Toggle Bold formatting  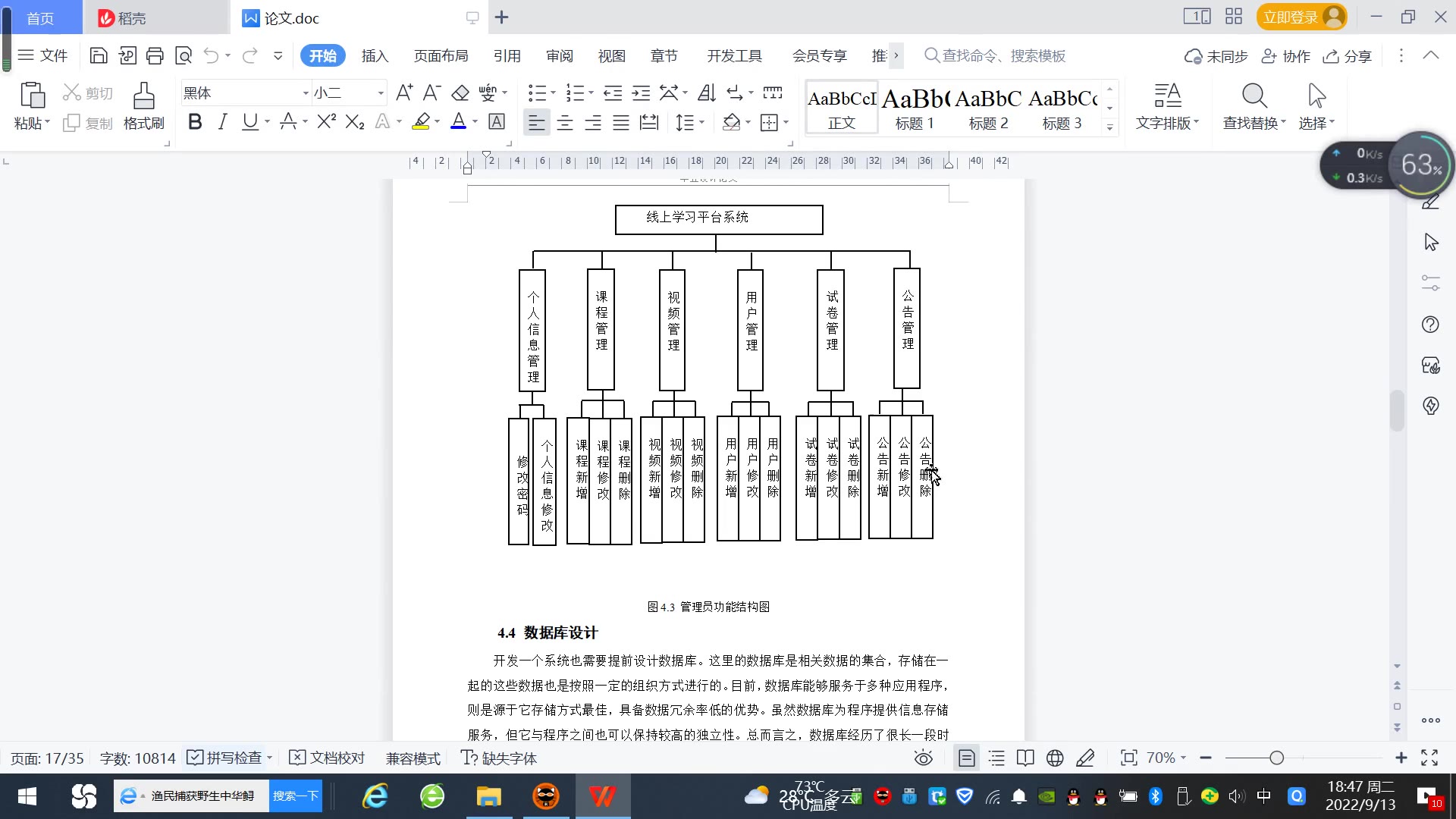(x=195, y=121)
